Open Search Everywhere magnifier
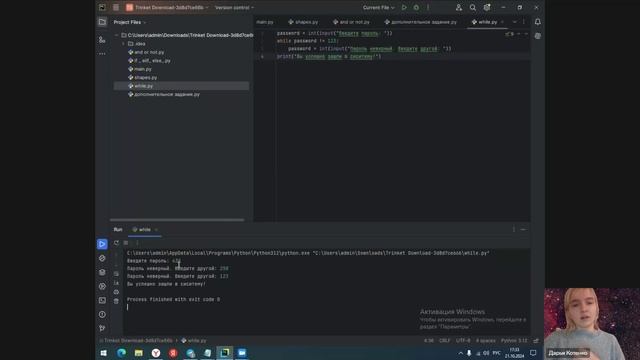The height and width of the screenshot is (360, 640). [473, 7]
